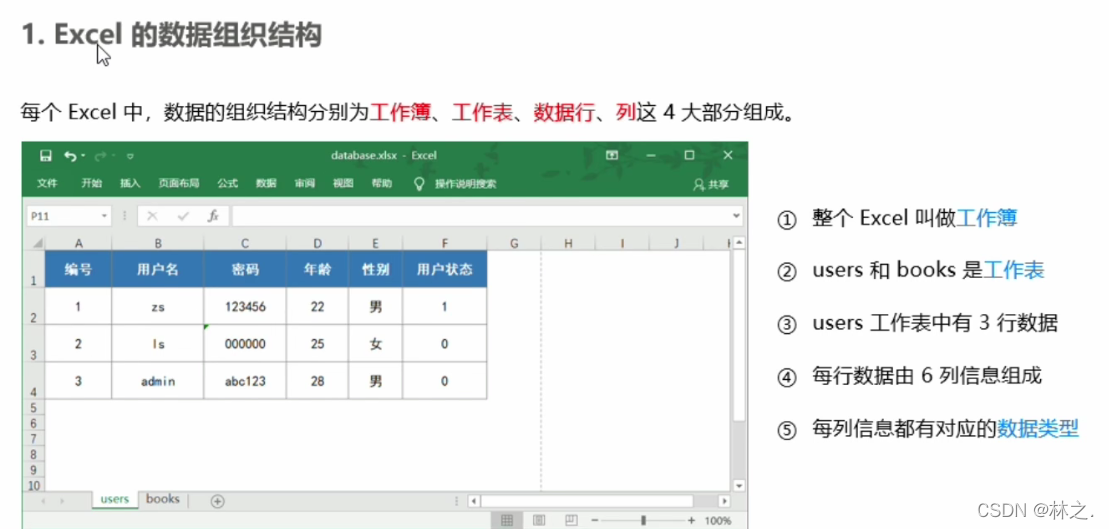The width and height of the screenshot is (1109, 529).
Task: Click the vertical scrollbar up arrow
Action: (x=739, y=243)
